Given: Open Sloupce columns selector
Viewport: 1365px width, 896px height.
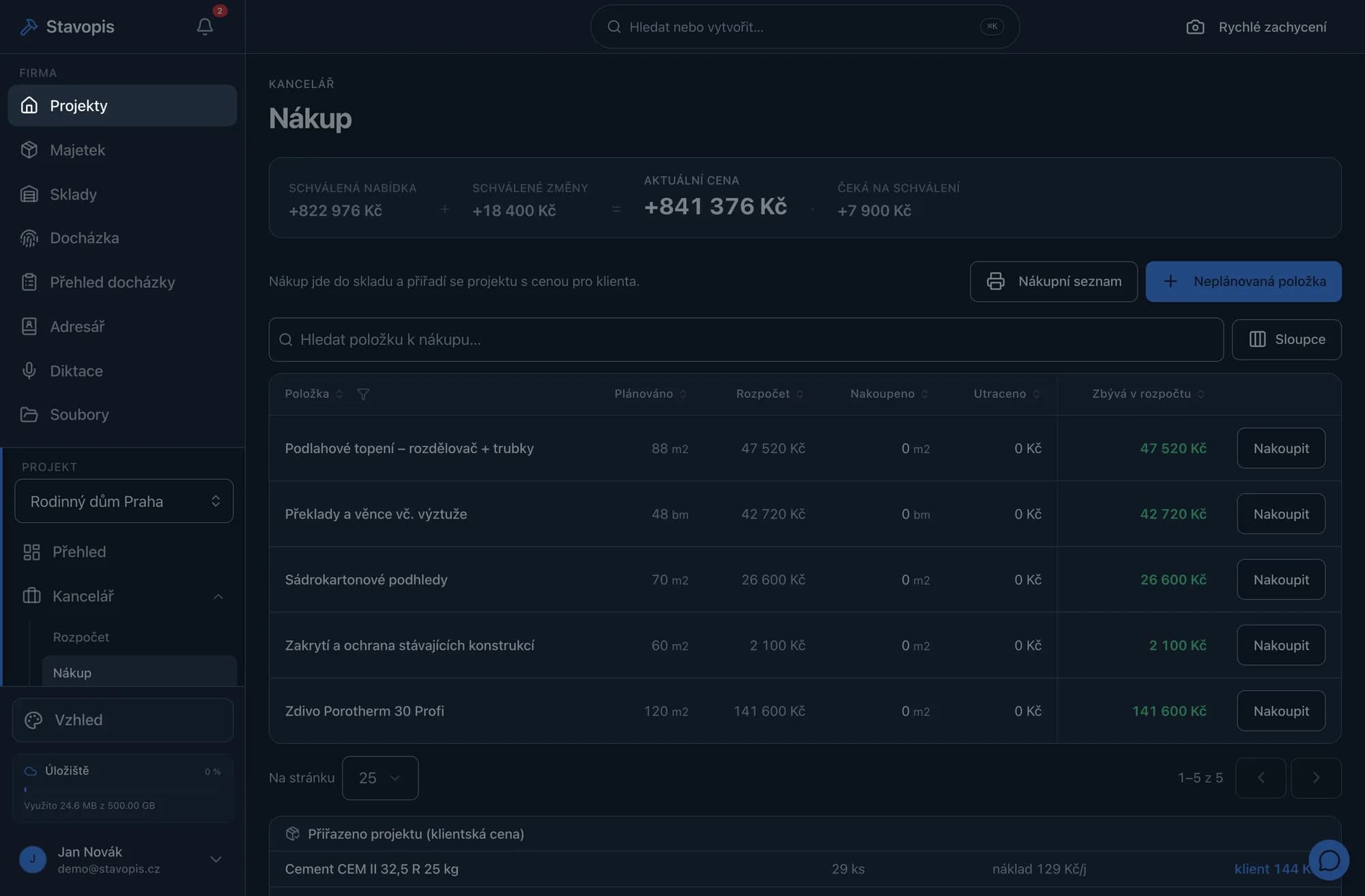Looking at the screenshot, I should click(1287, 340).
